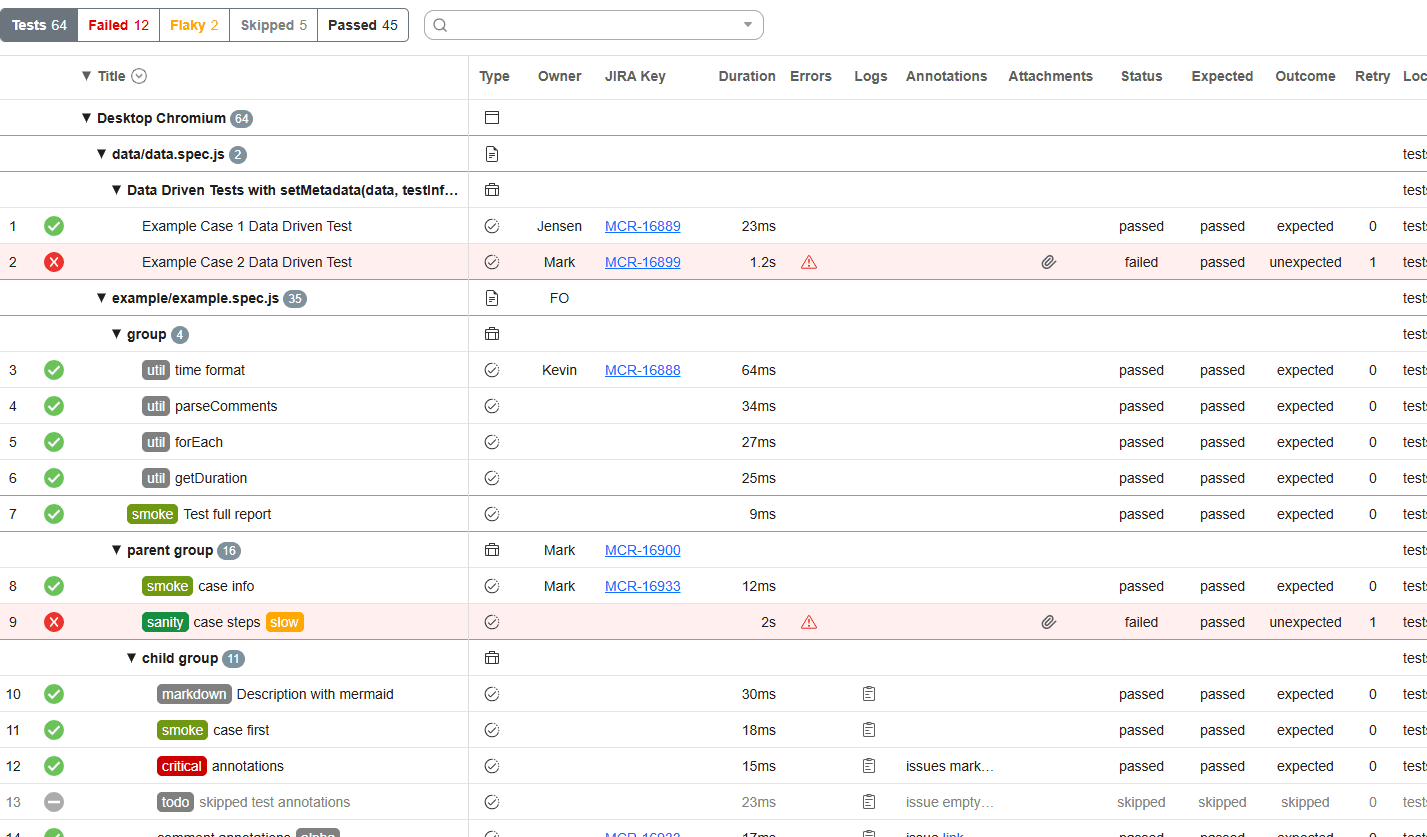Screen dimensions: 1427x837
Task: Click the test type icon on Test full report row
Action: (491, 514)
